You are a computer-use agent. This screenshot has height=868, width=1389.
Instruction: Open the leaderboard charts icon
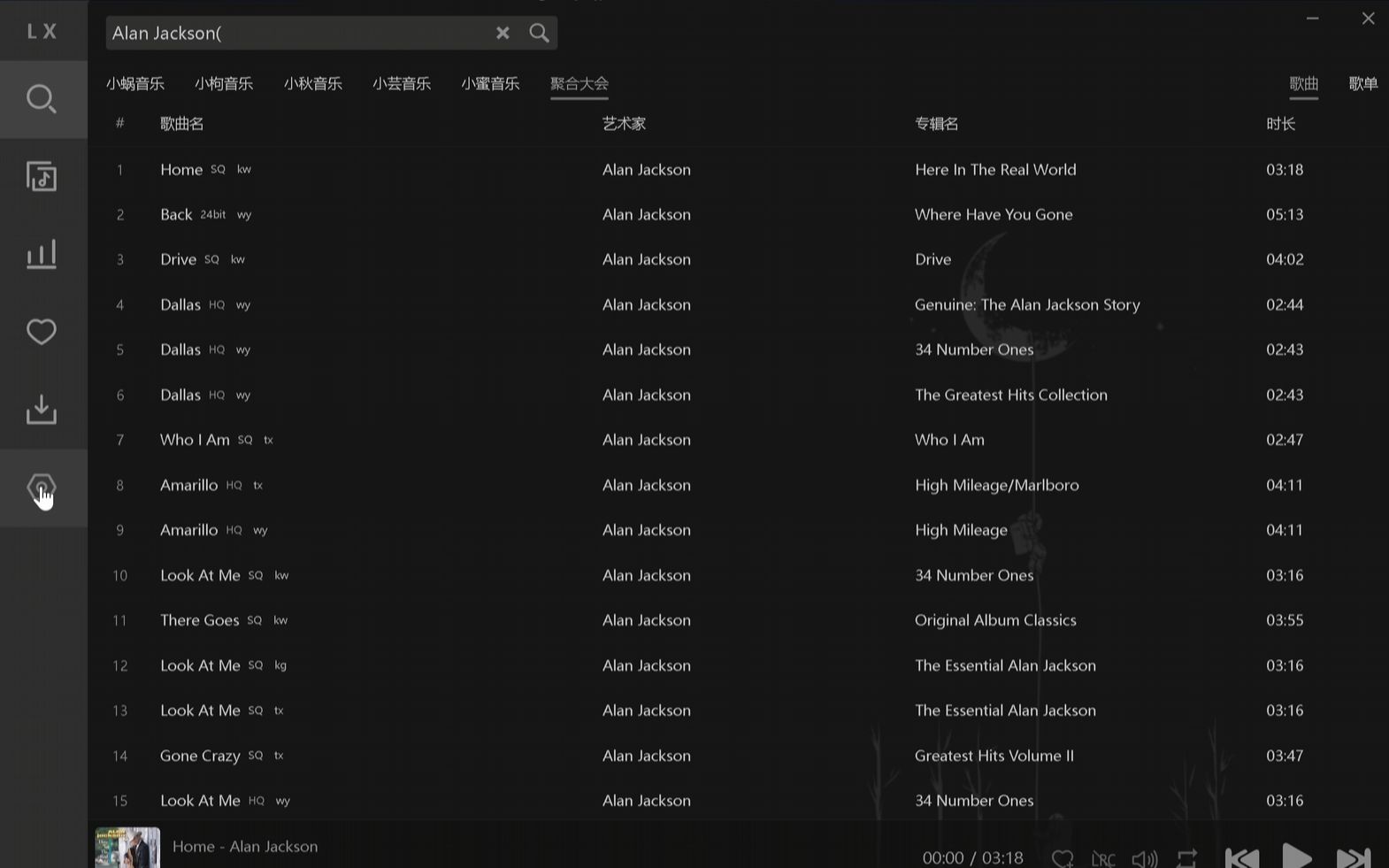[42, 254]
